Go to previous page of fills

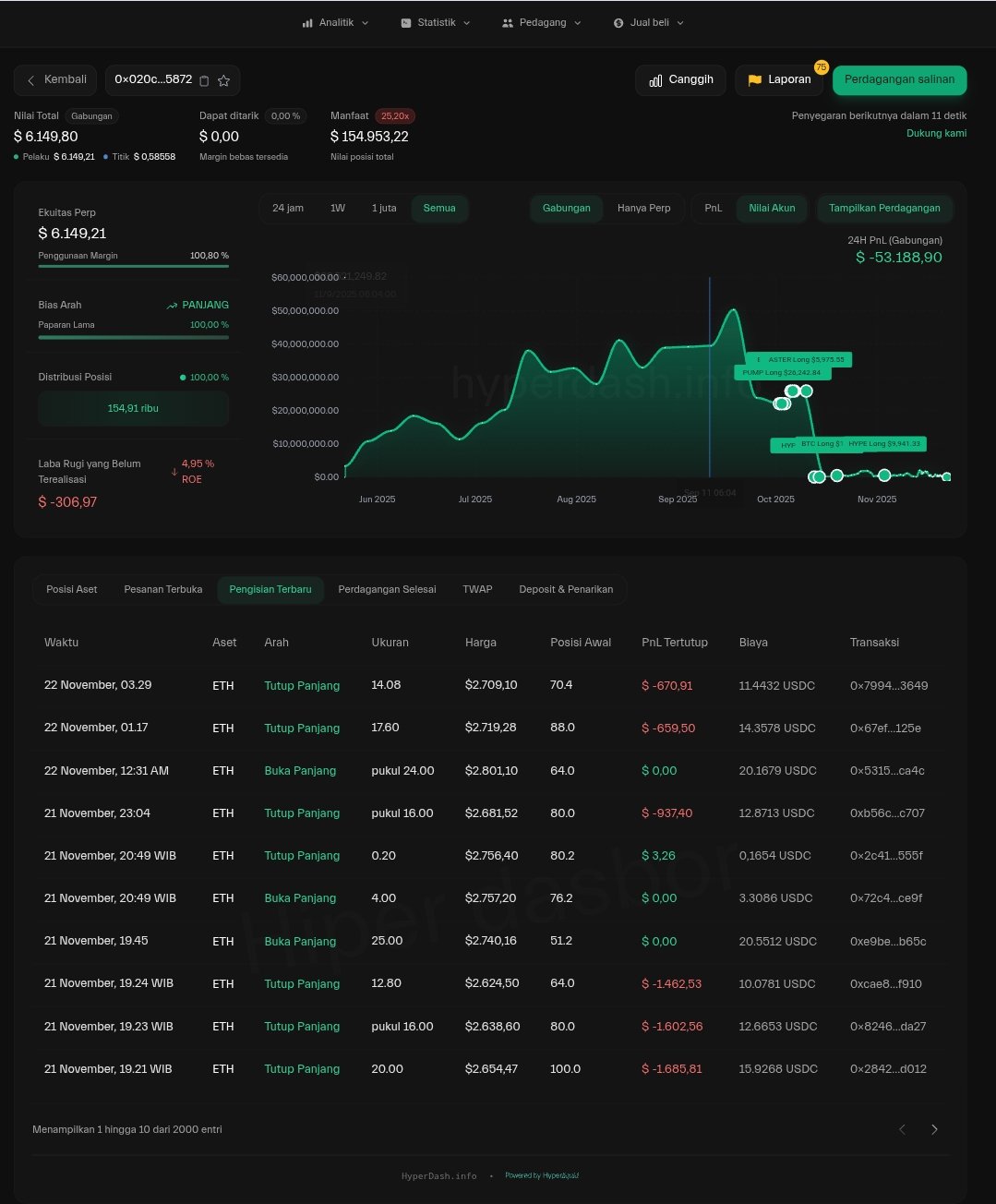click(x=902, y=1129)
